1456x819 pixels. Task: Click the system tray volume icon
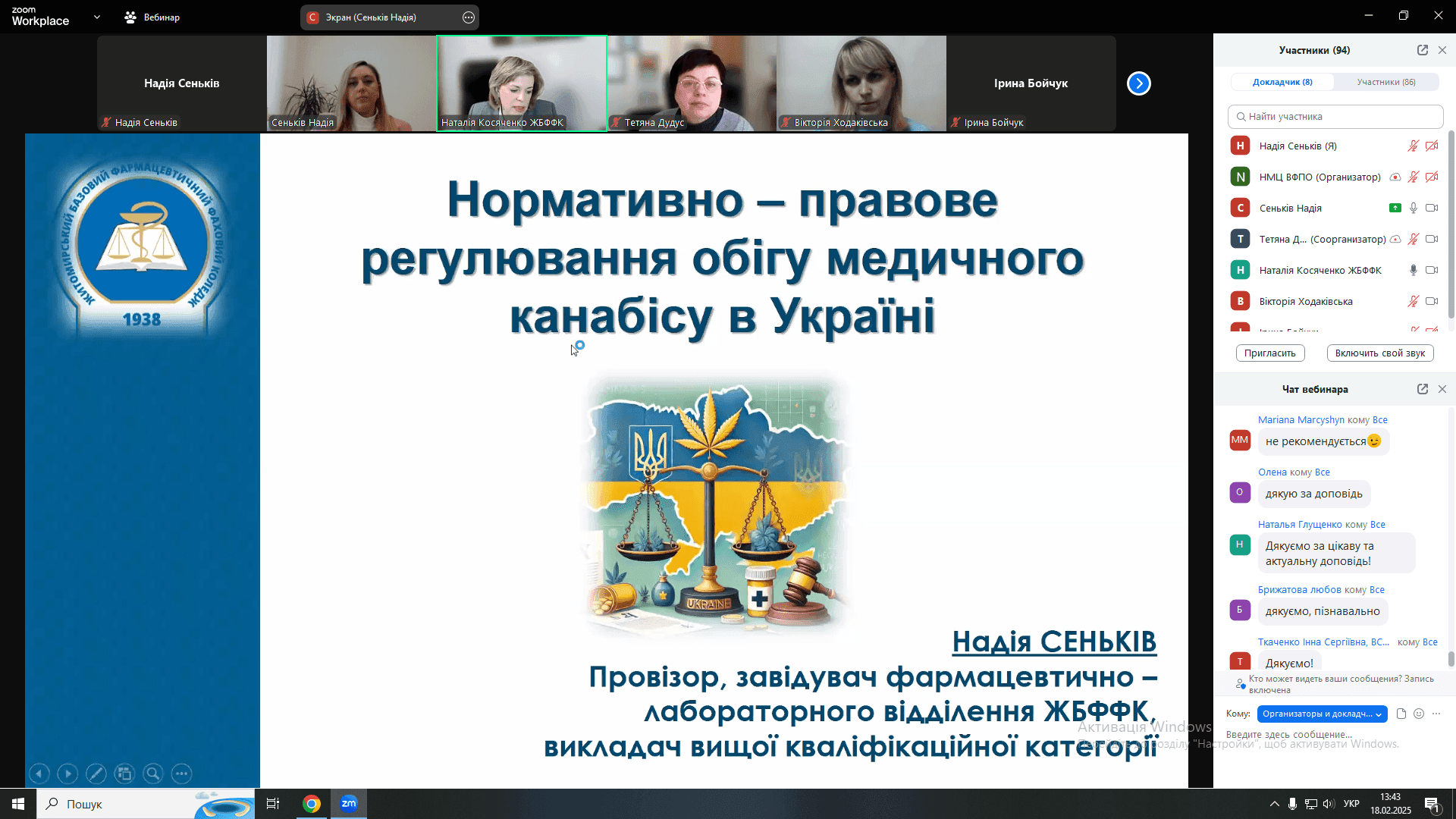(x=1328, y=804)
